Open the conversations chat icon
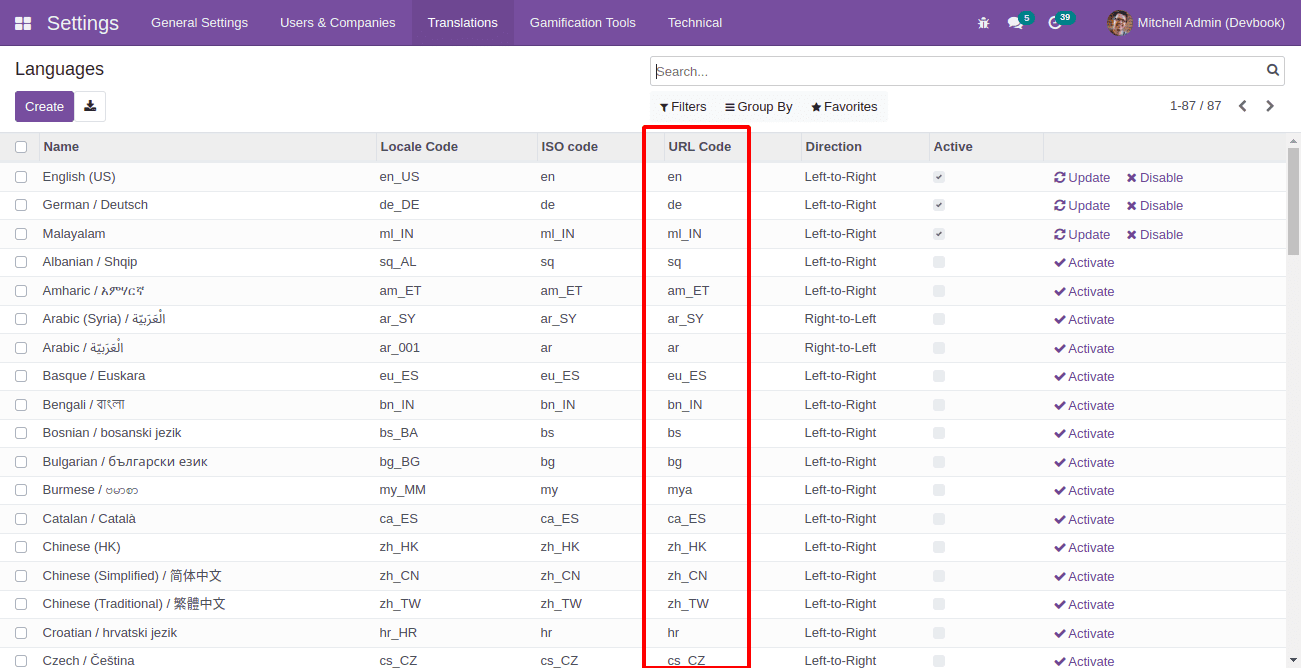 1015,22
